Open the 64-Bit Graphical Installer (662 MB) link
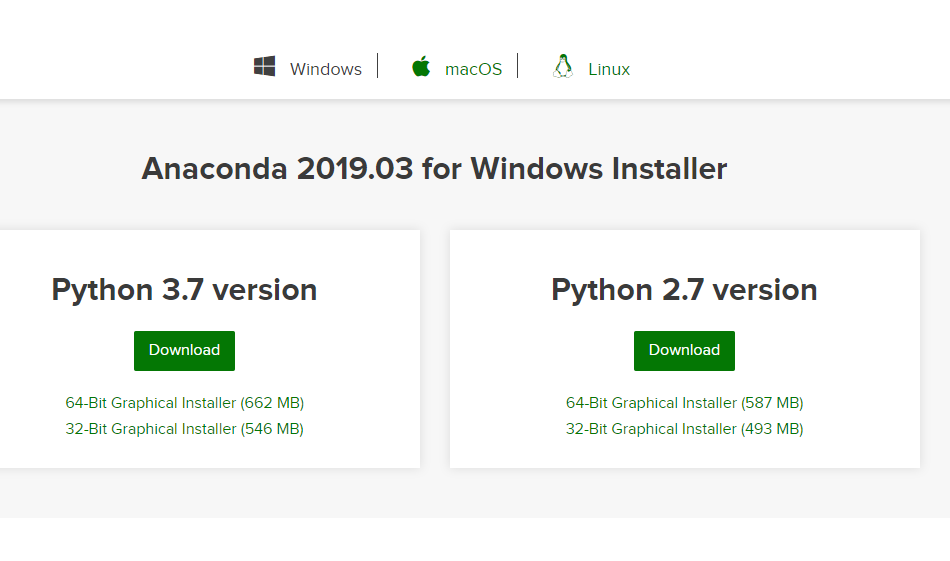950x561 pixels. click(185, 403)
